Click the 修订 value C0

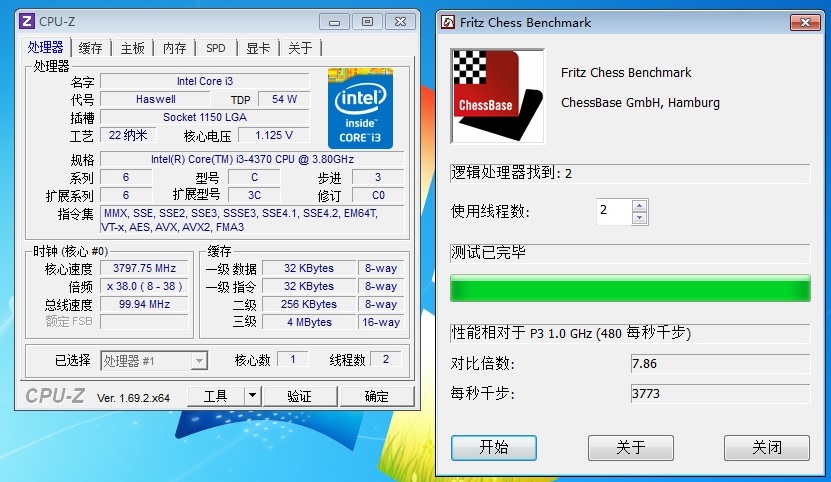(378, 195)
